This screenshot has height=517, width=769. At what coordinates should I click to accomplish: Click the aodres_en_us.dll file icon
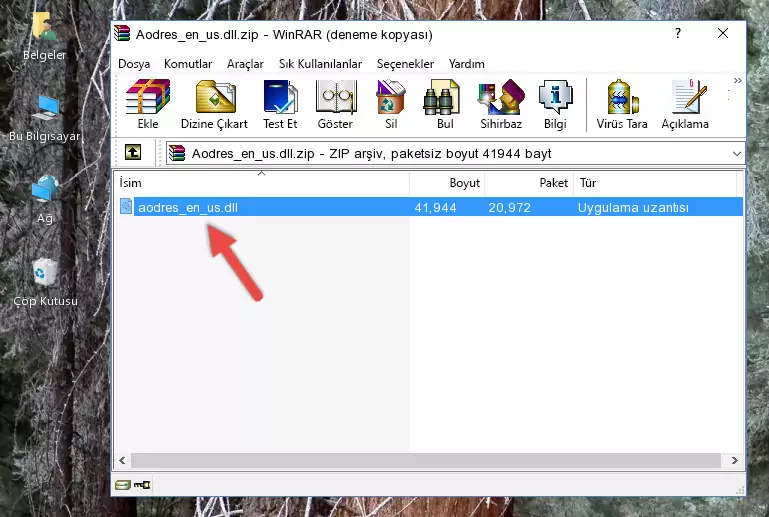pyautogui.click(x=126, y=207)
